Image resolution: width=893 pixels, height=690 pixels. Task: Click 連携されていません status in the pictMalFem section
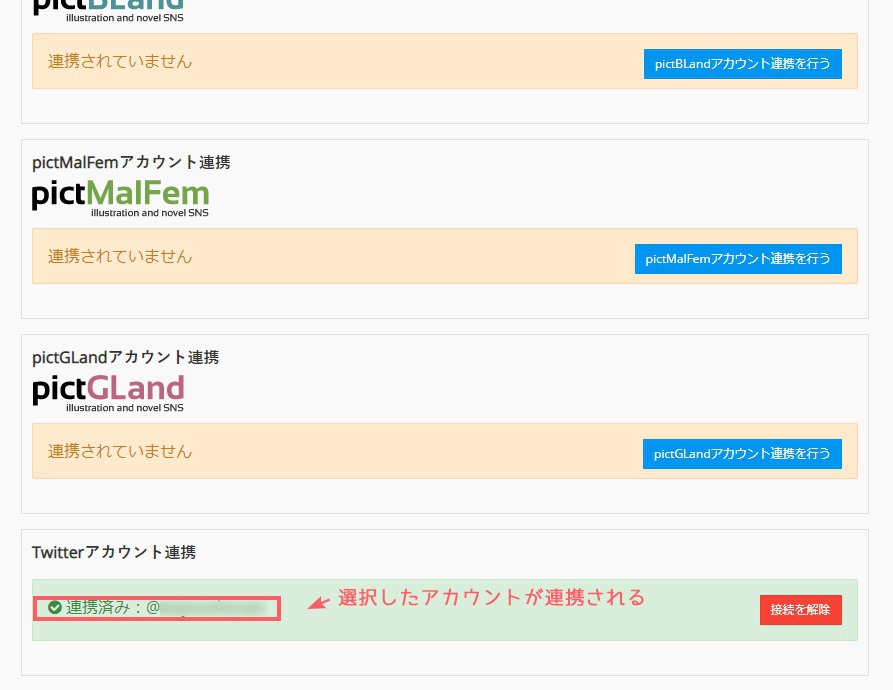click(120, 256)
